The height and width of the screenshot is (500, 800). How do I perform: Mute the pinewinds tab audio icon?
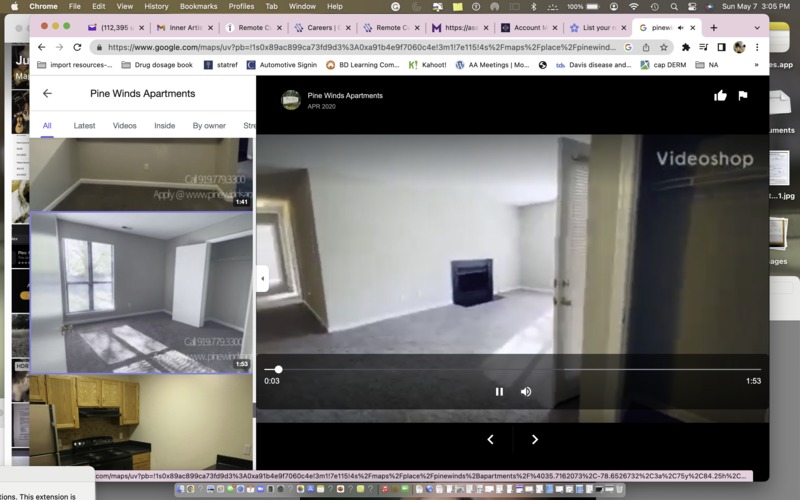(680, 28)
